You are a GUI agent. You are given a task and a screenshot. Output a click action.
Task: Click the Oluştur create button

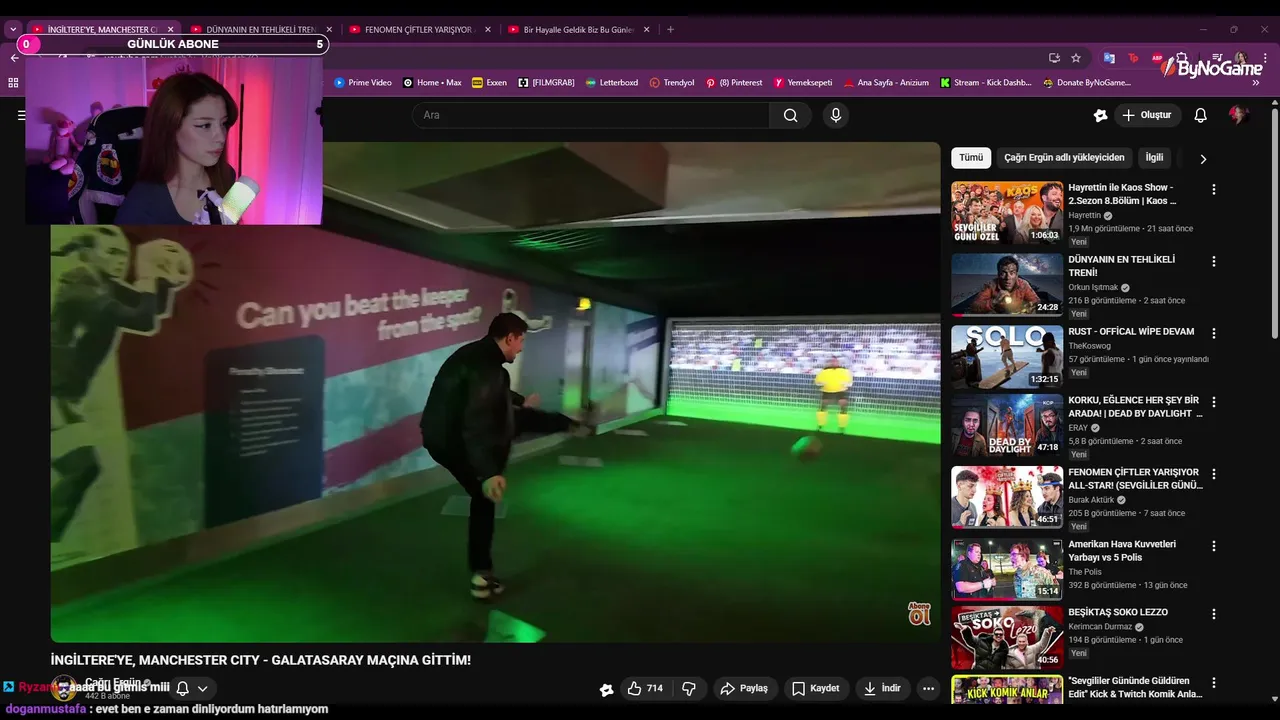tap(1147, 115)
